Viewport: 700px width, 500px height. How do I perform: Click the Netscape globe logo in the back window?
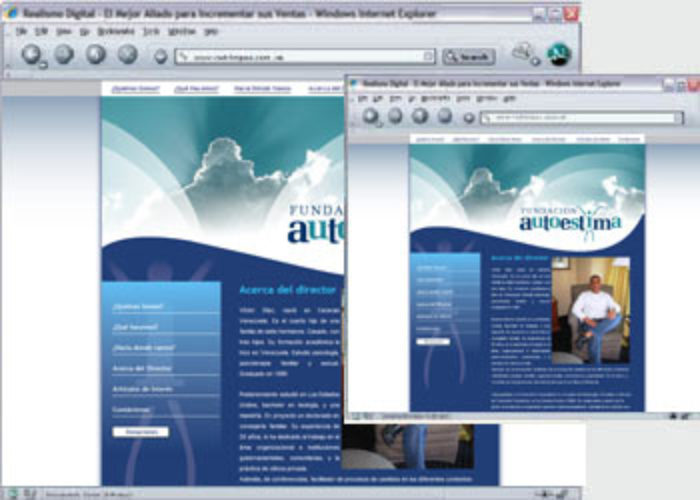tap(559, 54)
